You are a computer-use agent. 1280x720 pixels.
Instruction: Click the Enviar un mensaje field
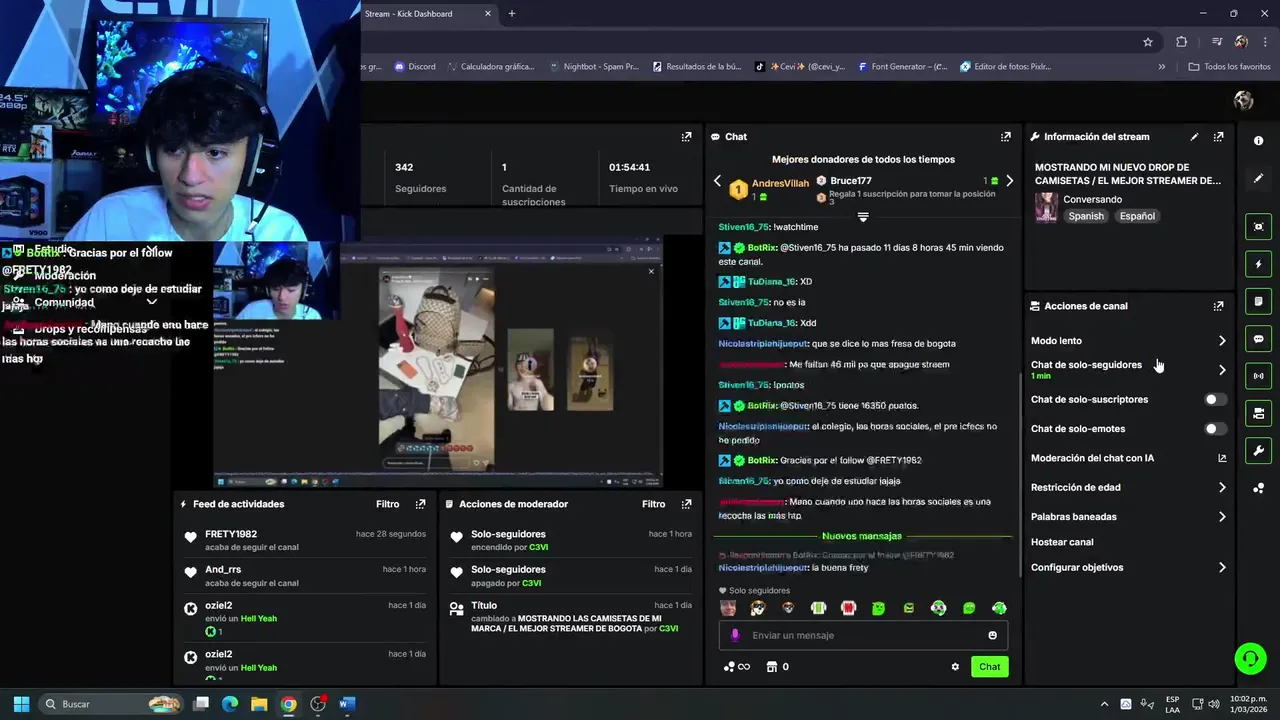click(863, 635)
